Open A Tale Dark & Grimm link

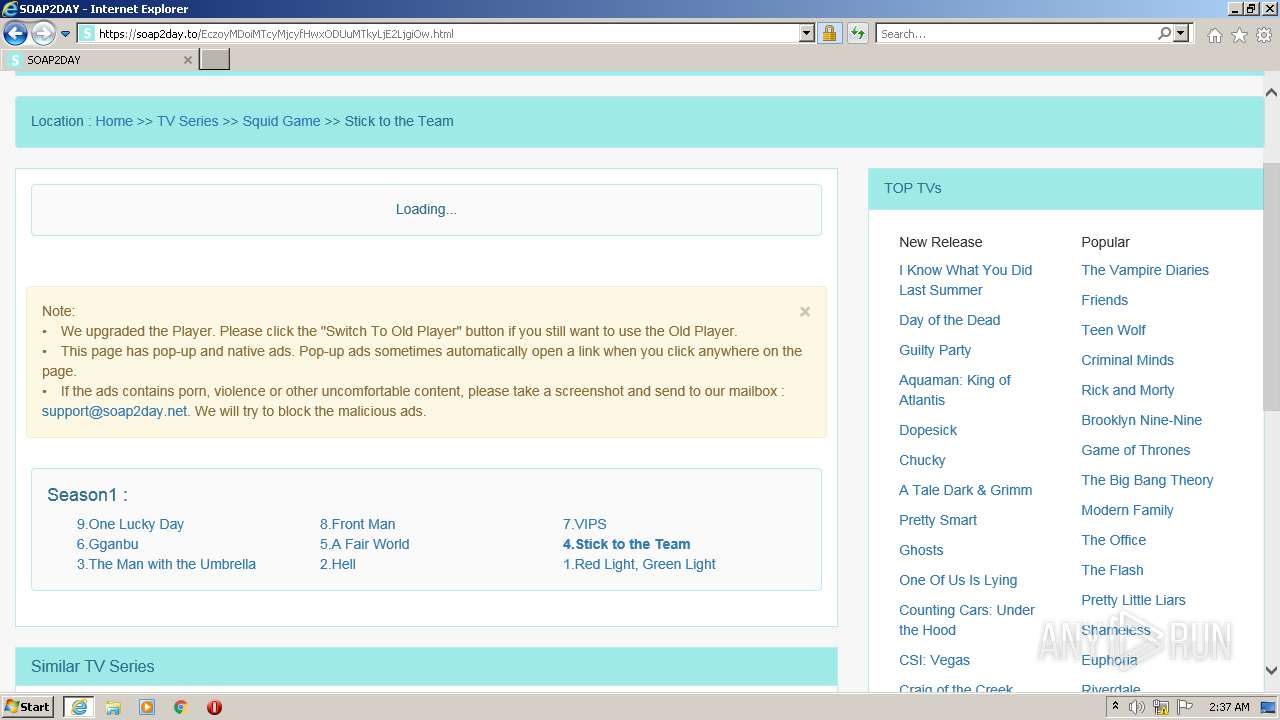965,490
